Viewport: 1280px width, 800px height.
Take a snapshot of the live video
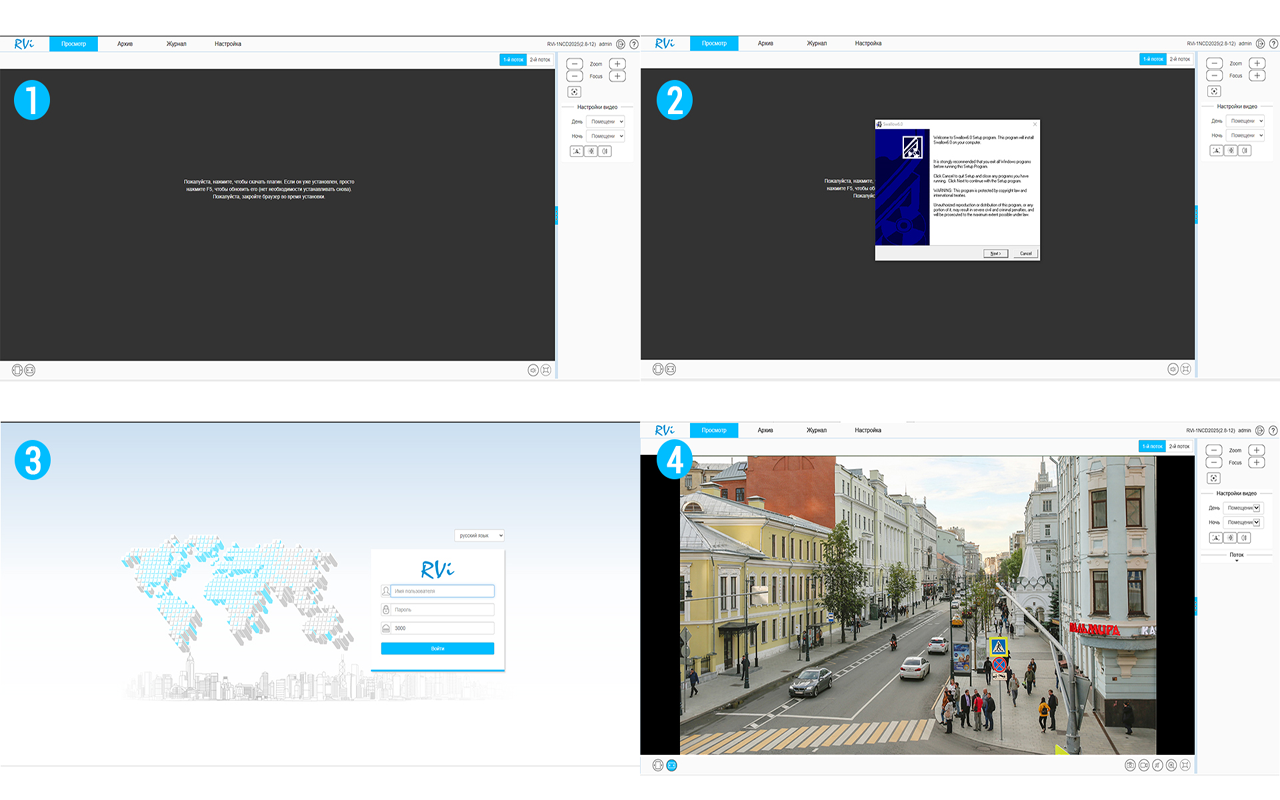pos(1131,764)
